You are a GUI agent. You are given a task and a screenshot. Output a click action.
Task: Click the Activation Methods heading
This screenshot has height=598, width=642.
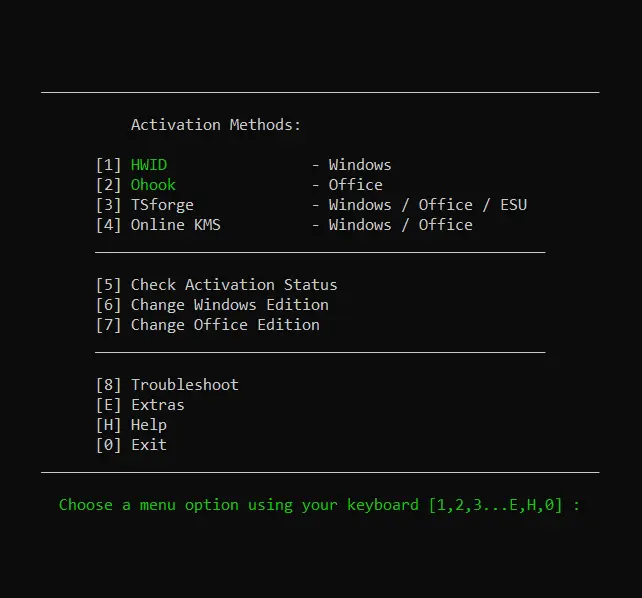click(216, 125)
